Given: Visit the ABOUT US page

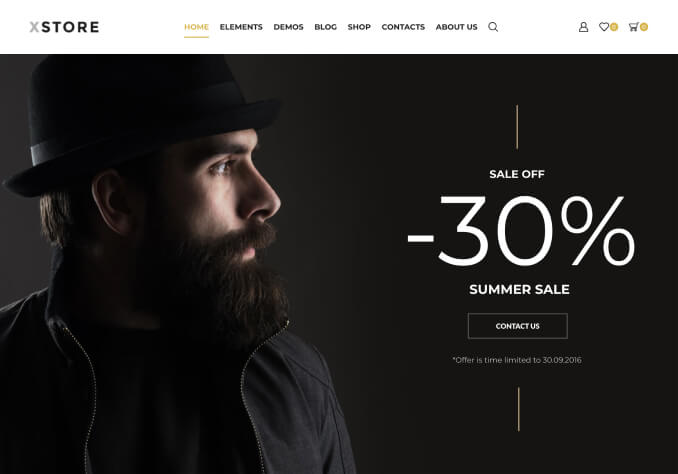Looking at the screenshot, I should [456, 27].
